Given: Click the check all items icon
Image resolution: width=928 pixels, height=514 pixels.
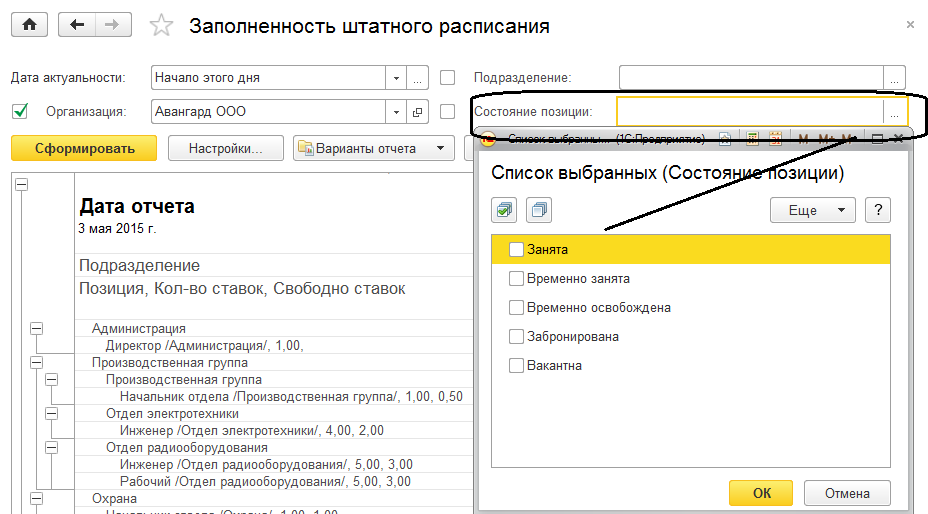Looking at the screenshot, I should point(506,210).
